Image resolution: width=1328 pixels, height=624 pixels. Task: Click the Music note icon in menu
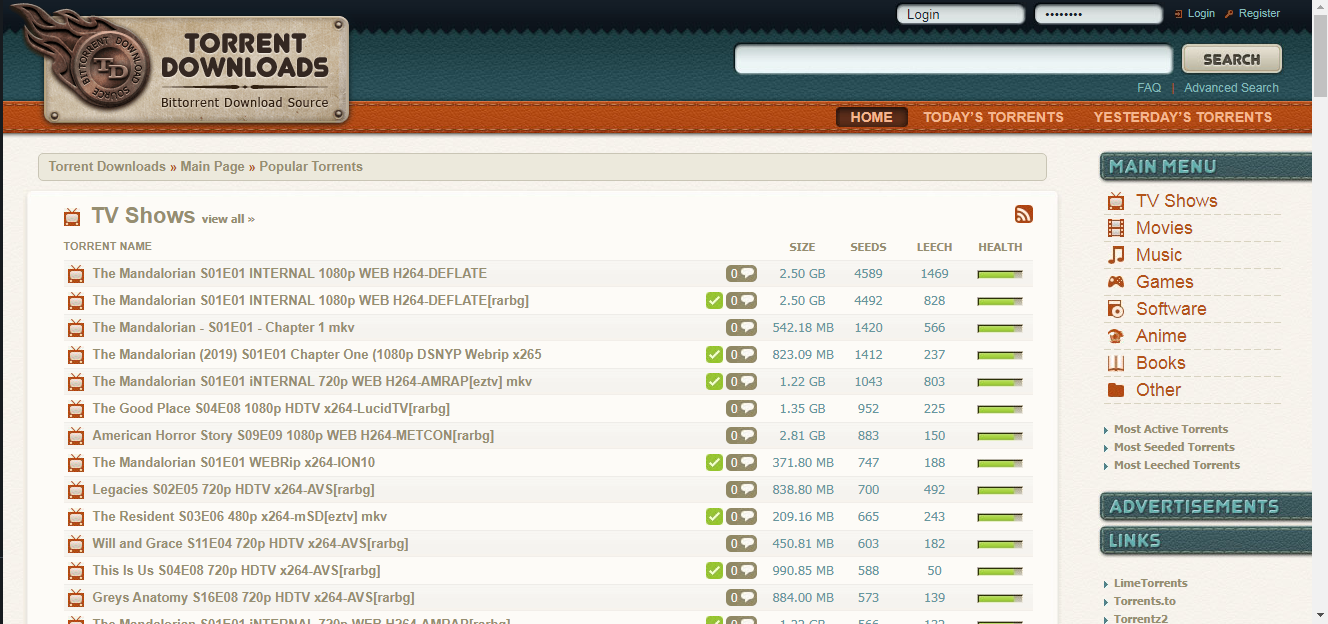1115,255
